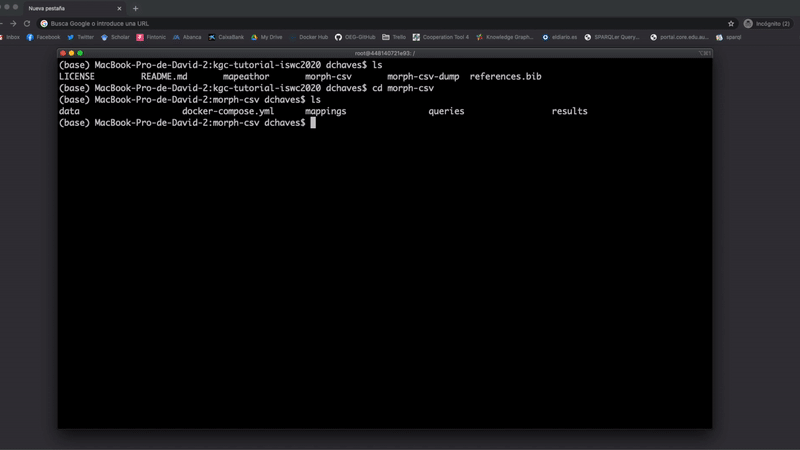Click README.md in the terminal listing
Screen dimensions: 800x450
164,77
